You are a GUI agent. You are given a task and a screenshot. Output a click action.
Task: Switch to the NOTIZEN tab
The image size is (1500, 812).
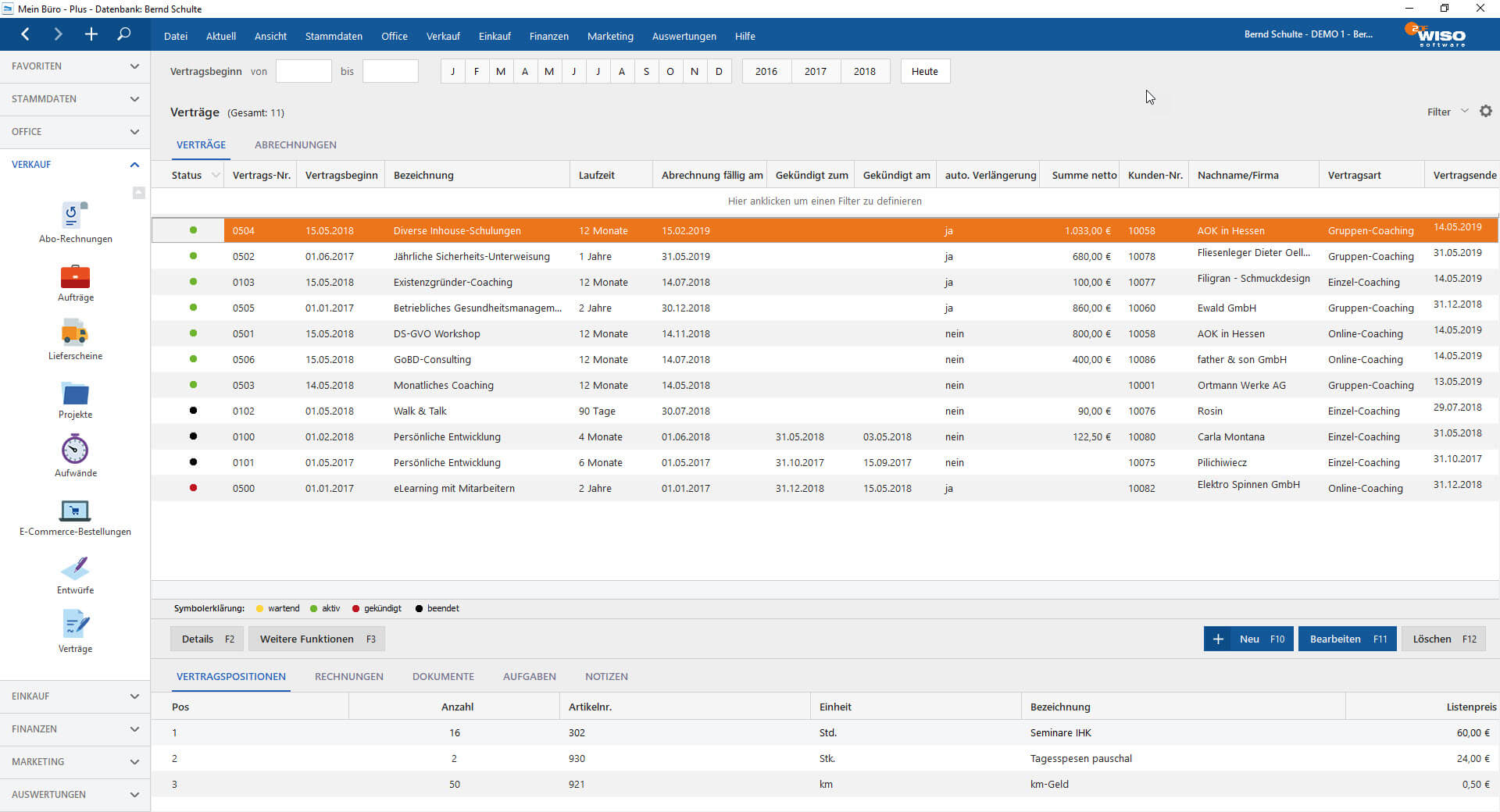[x=606, y=676]
